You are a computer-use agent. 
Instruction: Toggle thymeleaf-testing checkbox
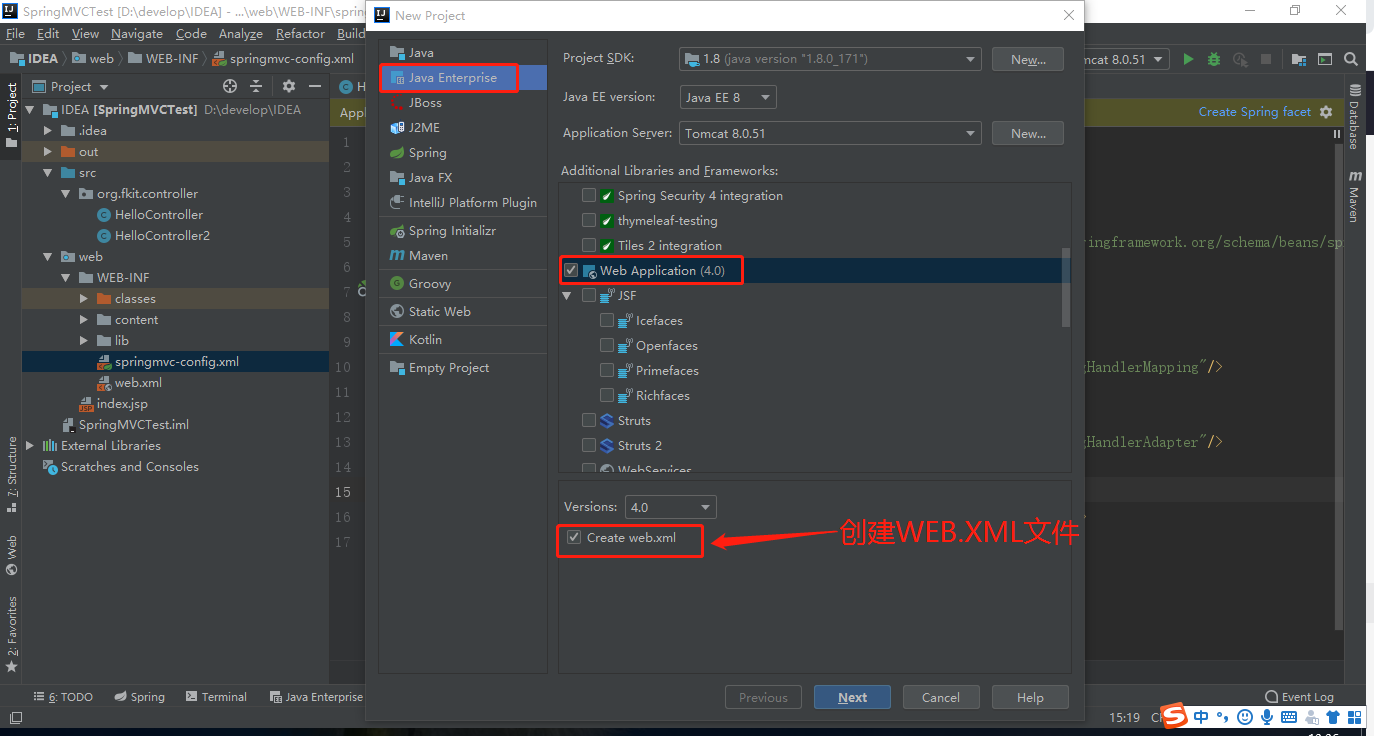tap(589, 221)
